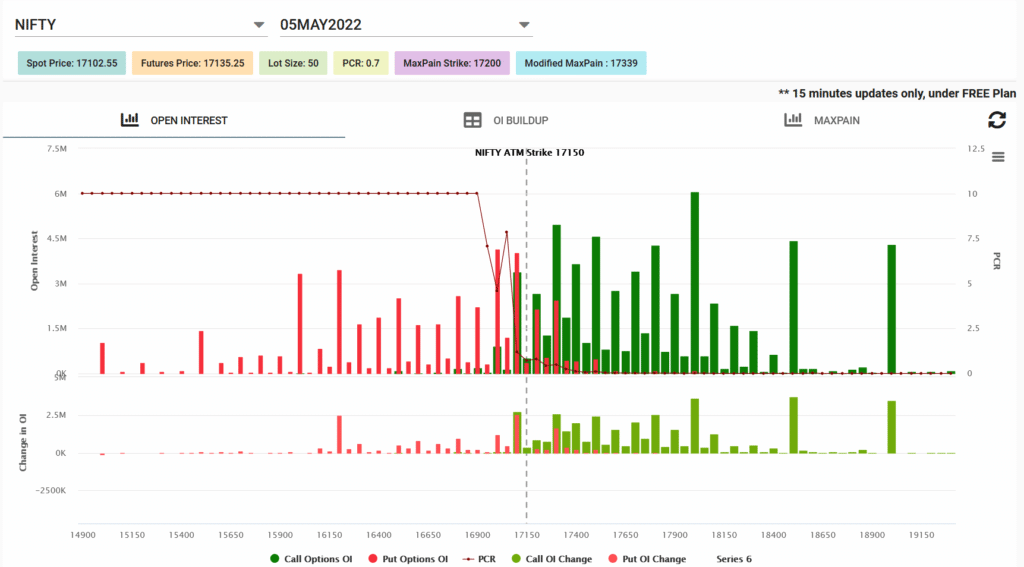Viewport: 1024px width, 567px height.
Task: Click the Open Interest bar chart icon
Action: pos(129,120)
